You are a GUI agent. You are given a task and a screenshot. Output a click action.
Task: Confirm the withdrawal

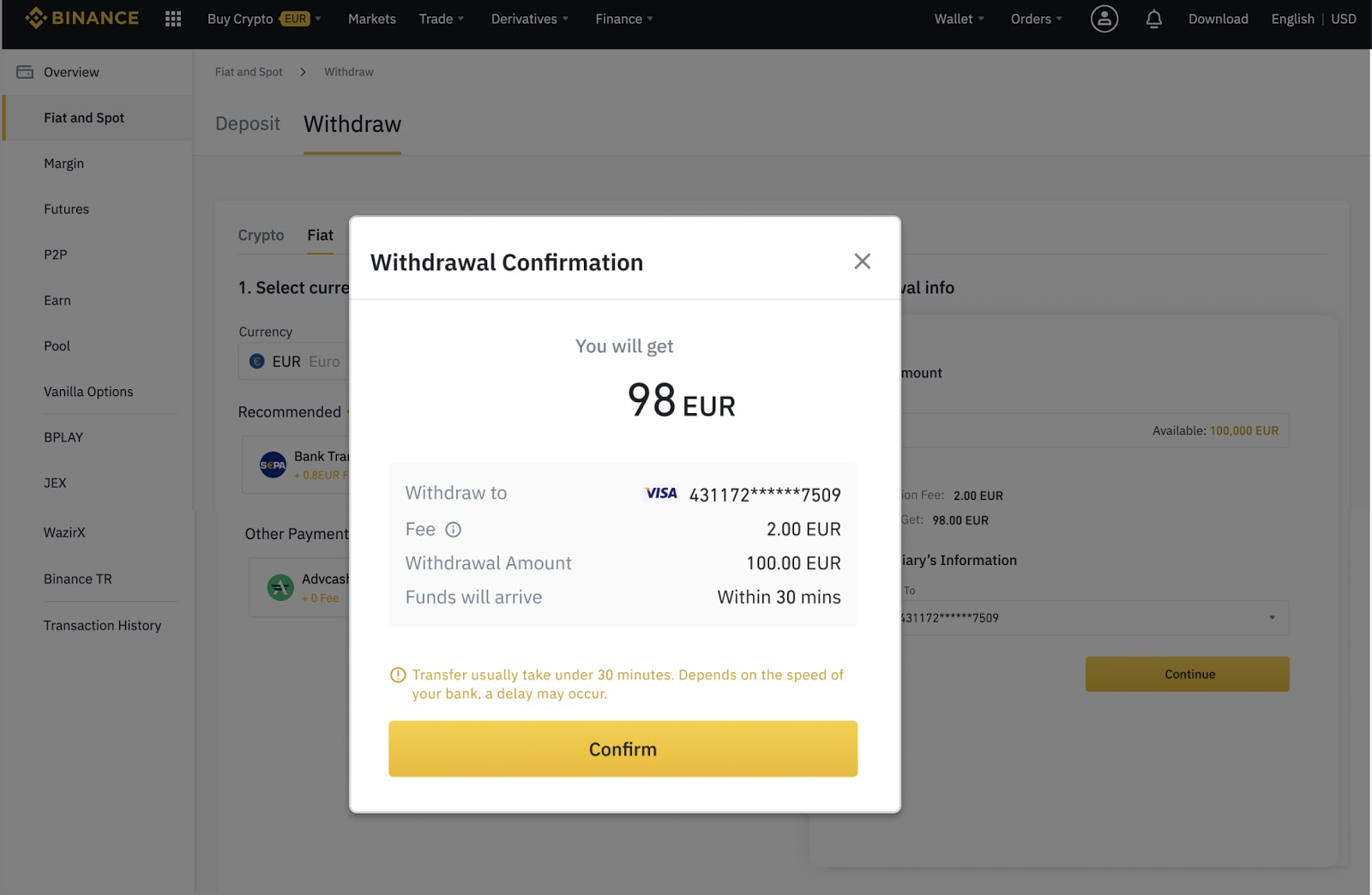(x=623, y=749)
